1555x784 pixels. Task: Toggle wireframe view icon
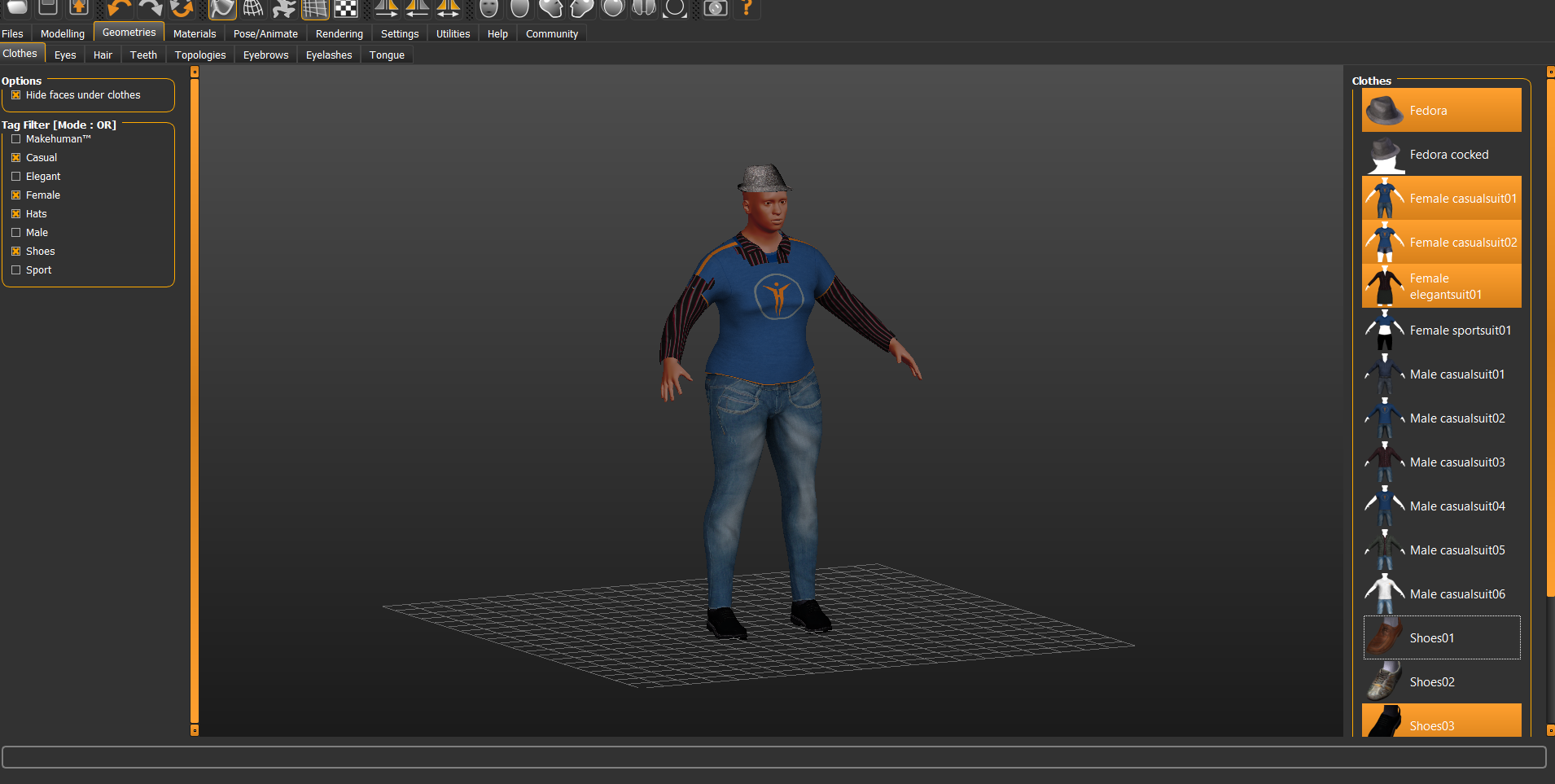pos(253,9)
